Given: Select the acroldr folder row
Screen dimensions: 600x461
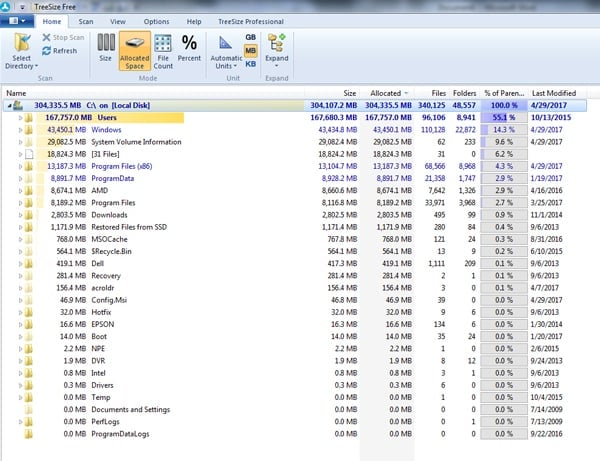Looking at the screenshot, I should coord(295,288).
